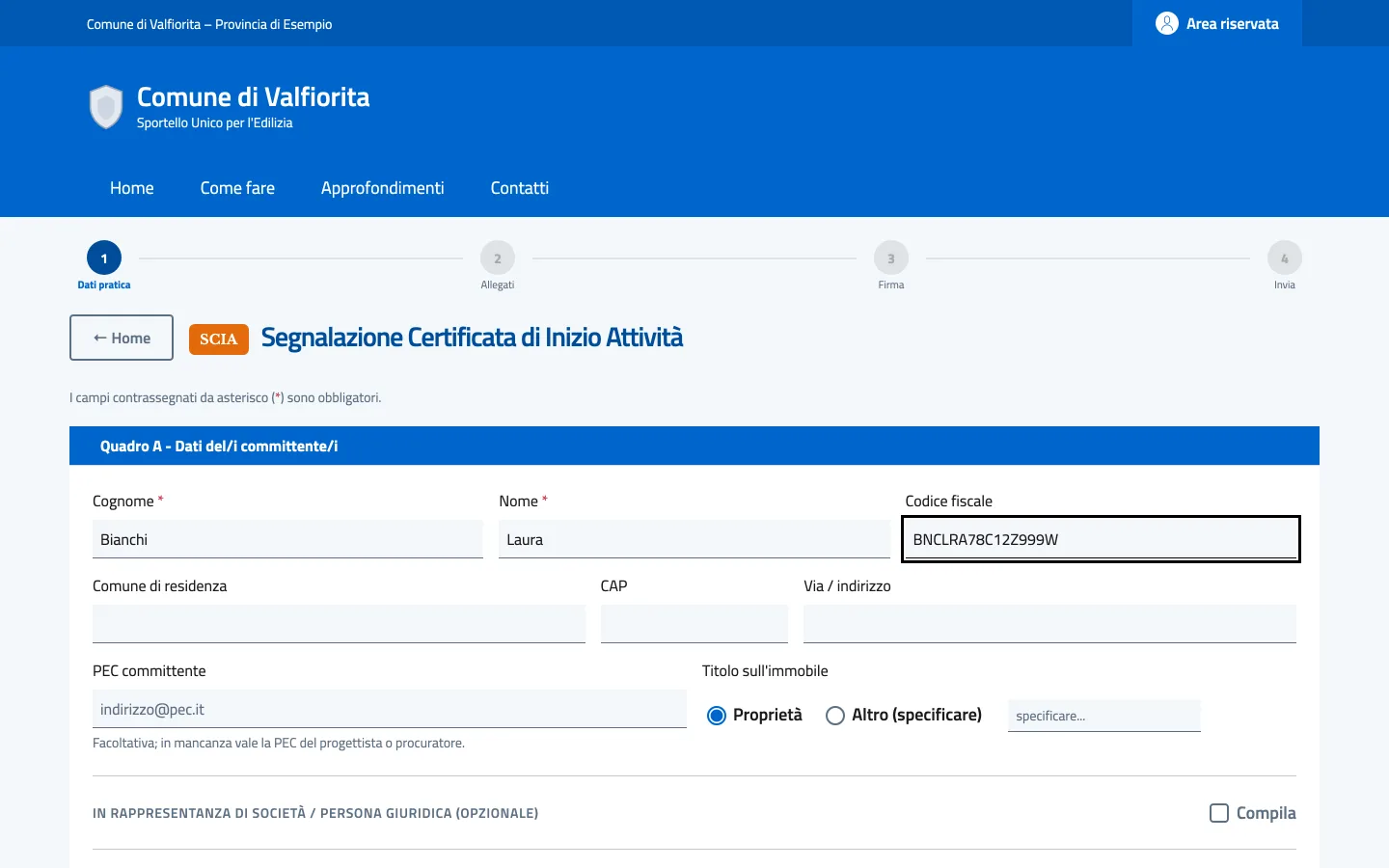This screenshot has width=1389, height=868.
Task: Click the Cognome field containing Bianchi
Action: [x=287, y=539]
